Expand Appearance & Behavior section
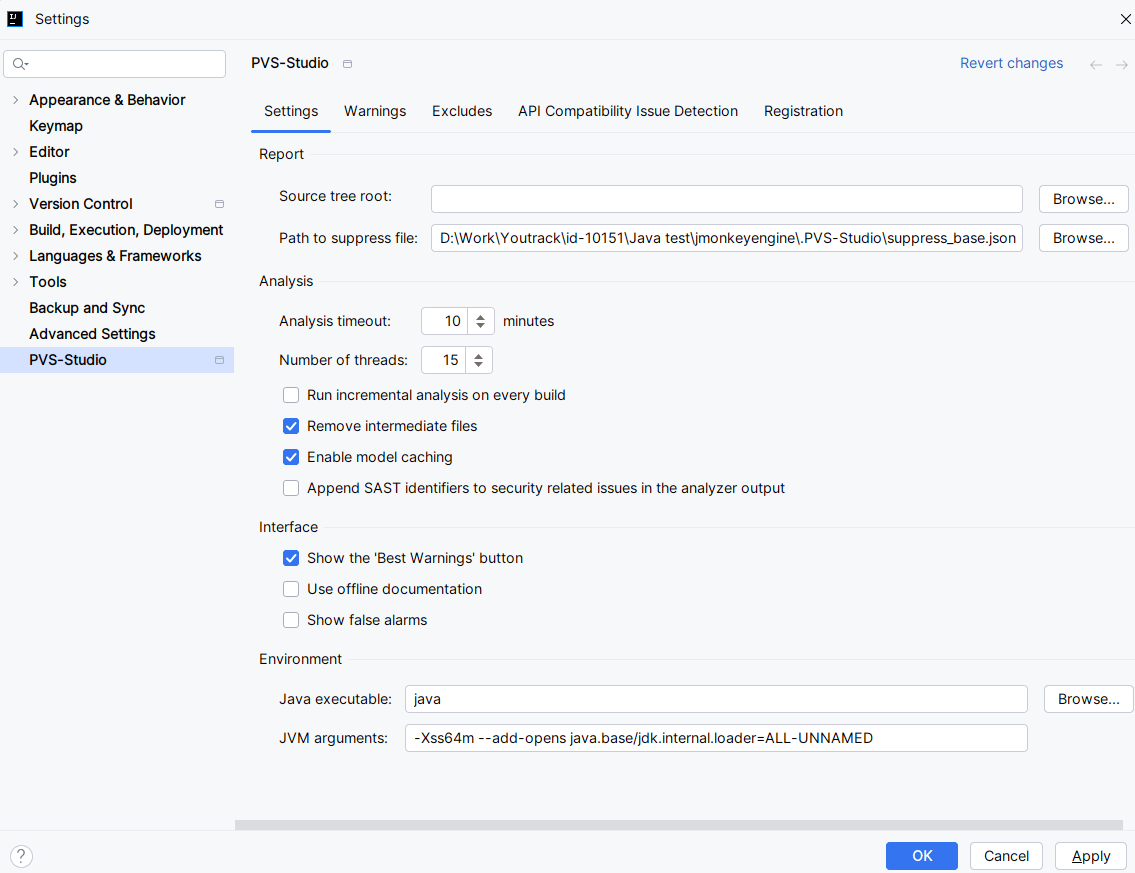Image resolution: width=1135 pixels, height=873 pixels. [x=15, y=100]
